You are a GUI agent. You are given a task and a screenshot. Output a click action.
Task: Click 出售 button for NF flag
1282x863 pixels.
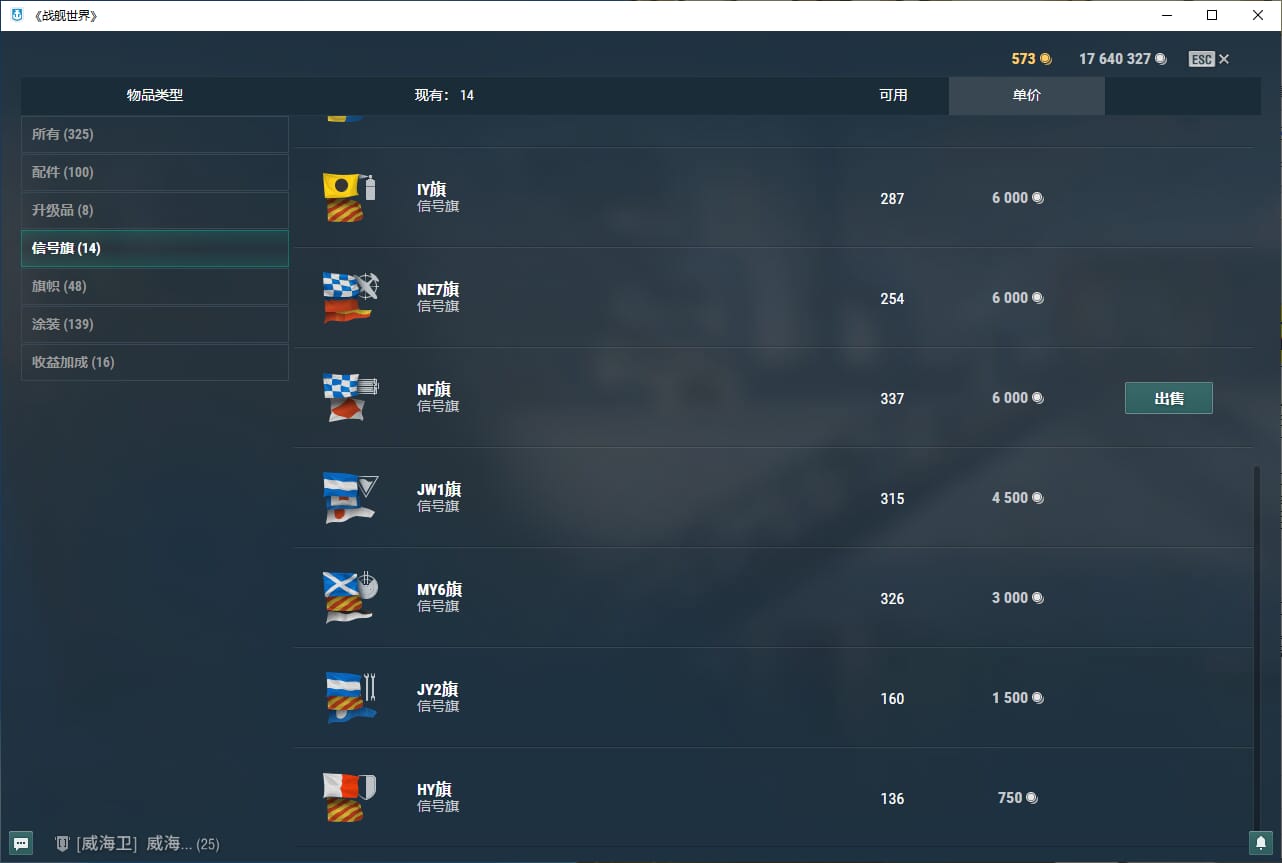(x=1168, y=398)
